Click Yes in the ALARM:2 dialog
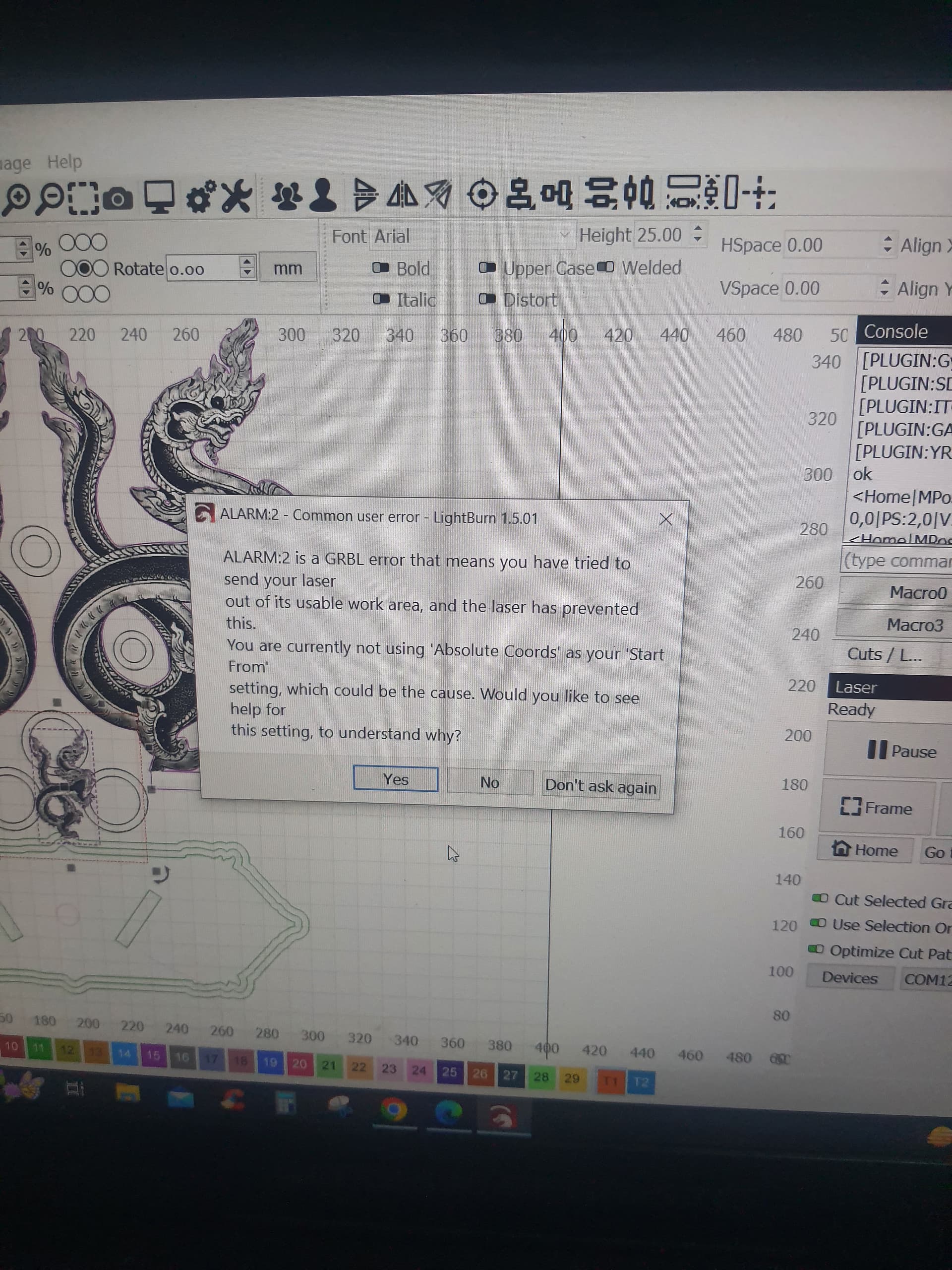The height and width of the screenshot is (1270, 952). pos(395,779)
